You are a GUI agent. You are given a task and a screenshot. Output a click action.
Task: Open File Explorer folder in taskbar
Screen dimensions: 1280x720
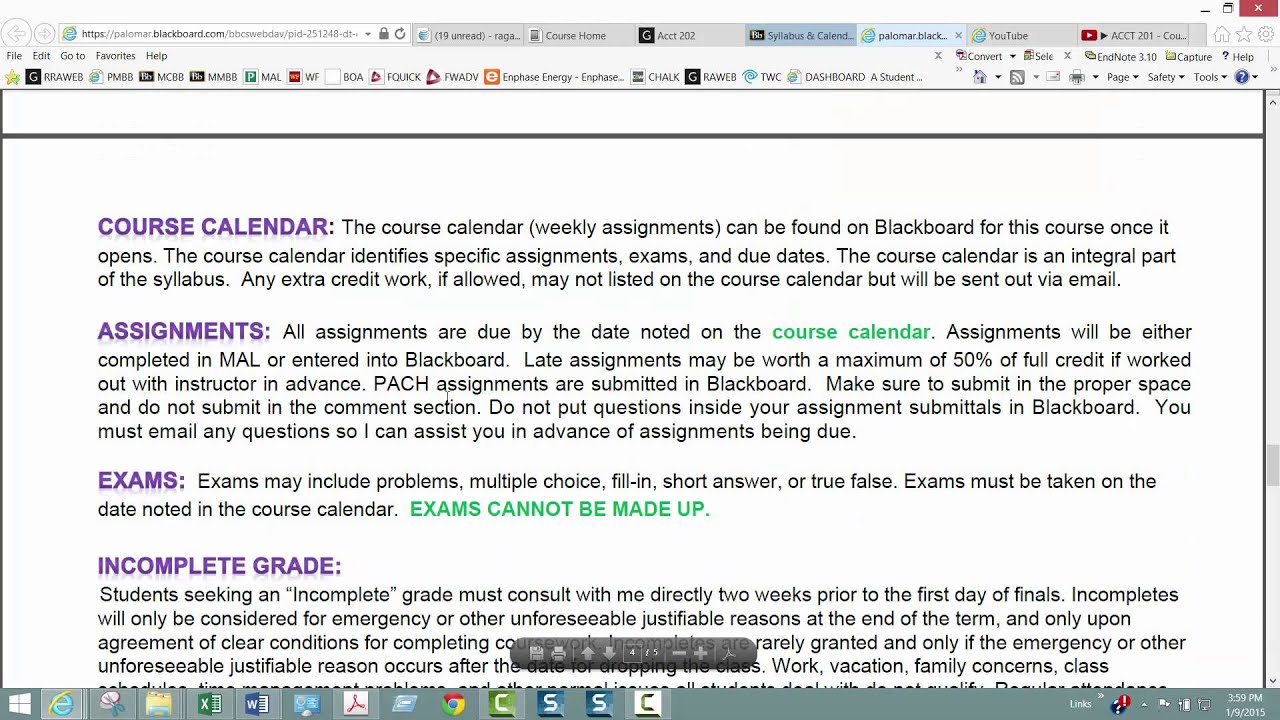[x=159, y=704]
